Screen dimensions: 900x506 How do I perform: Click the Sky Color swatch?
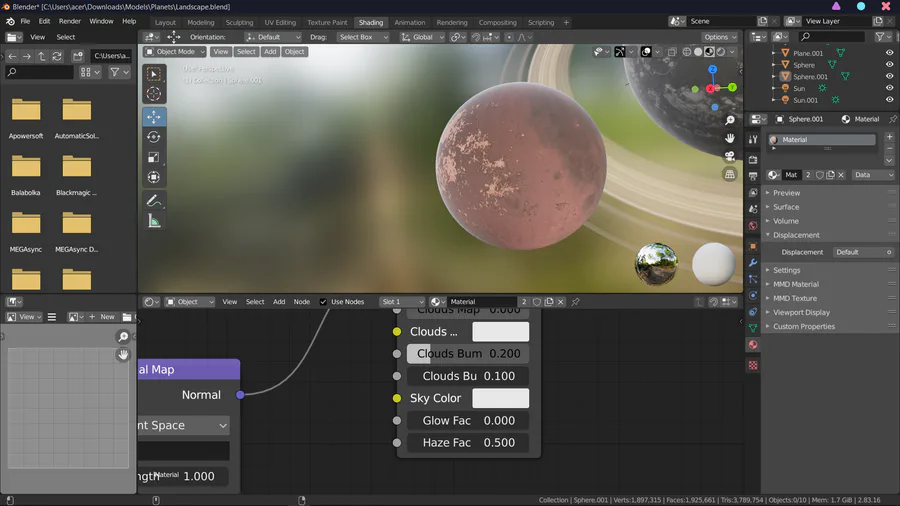pyautogui.click(x=501, y=398)
